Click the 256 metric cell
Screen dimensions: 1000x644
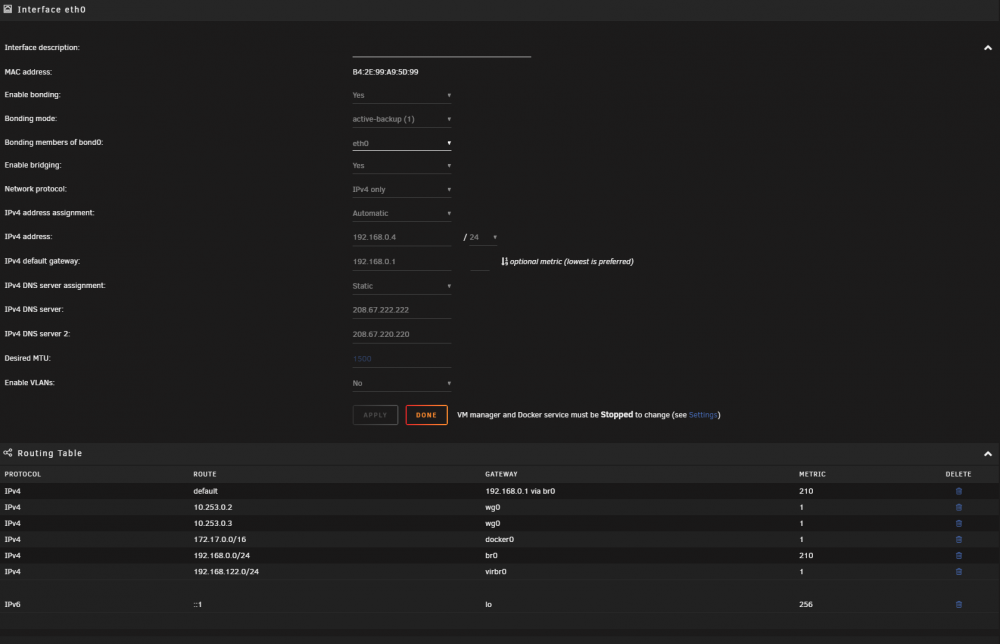(x=805, y=604)
